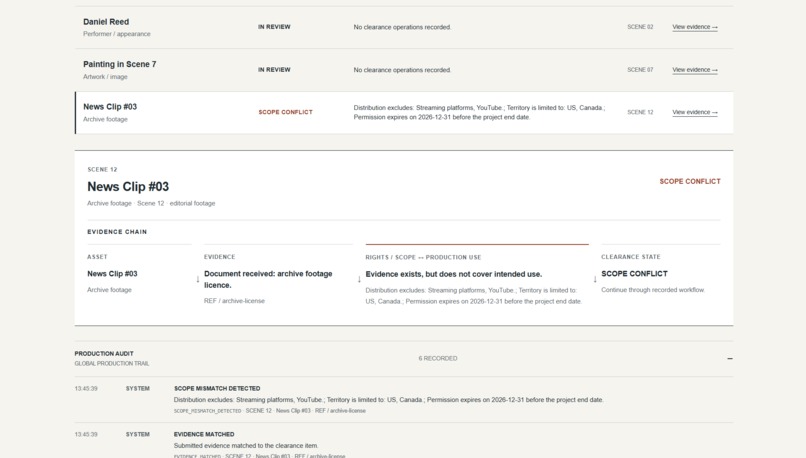Click 'Continue through recorded workflow' text
Screen dimensions: 806x458
click(653, 290)
